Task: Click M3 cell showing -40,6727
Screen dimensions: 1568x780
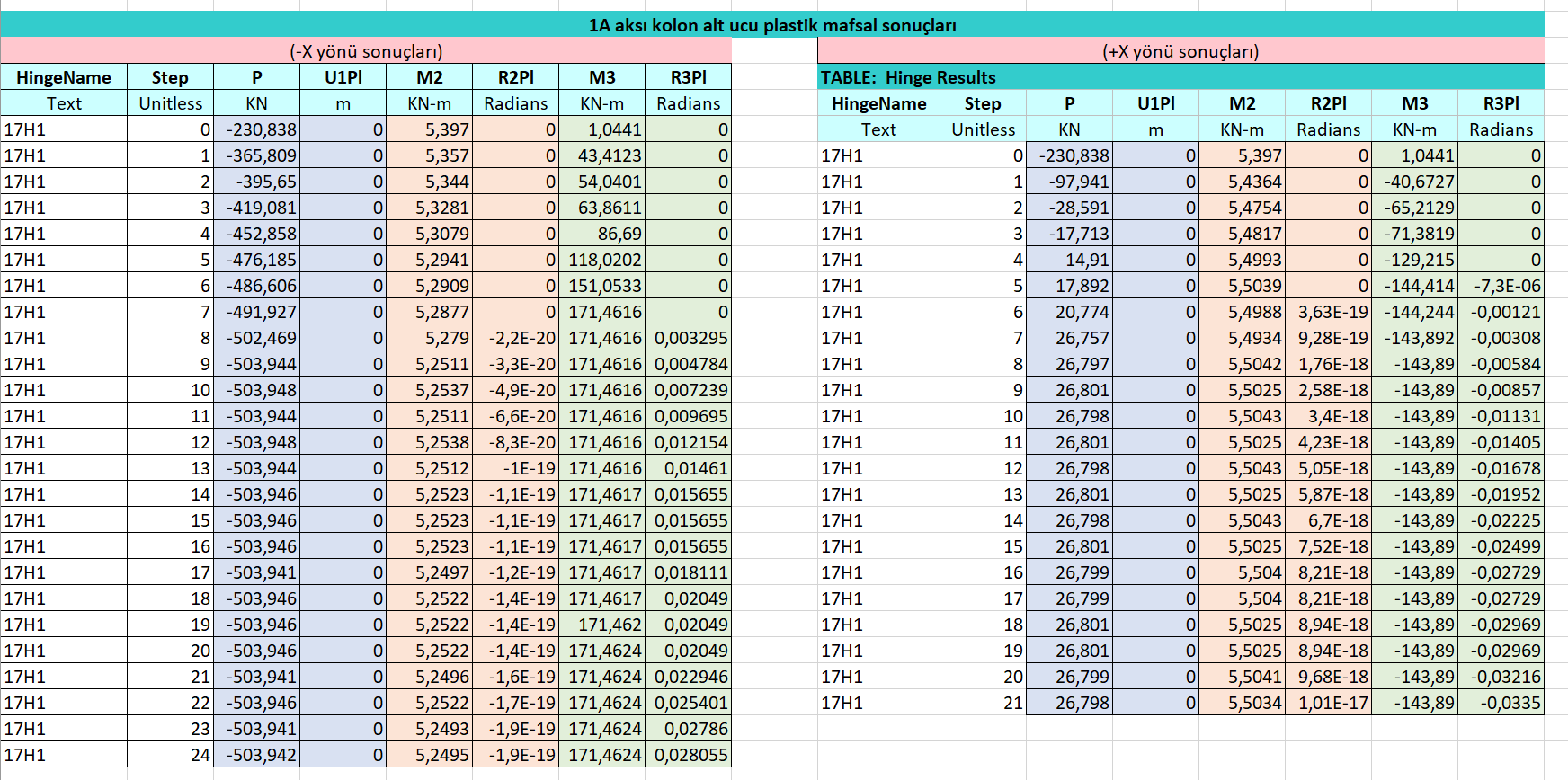Action: (1415, 182)
